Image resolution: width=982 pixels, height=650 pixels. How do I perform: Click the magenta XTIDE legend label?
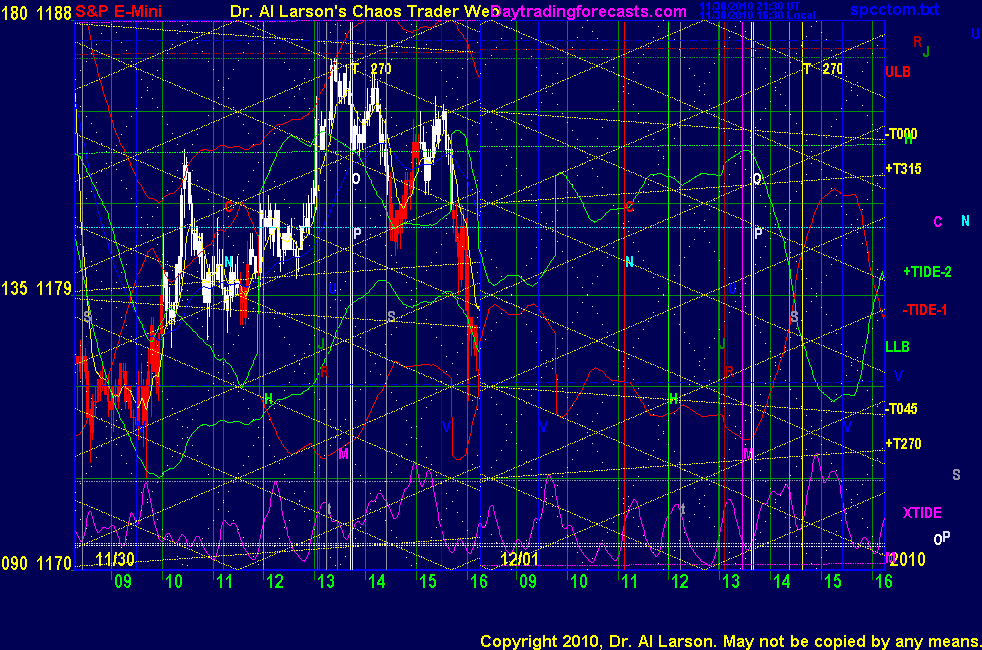click(x=922, y=513)
